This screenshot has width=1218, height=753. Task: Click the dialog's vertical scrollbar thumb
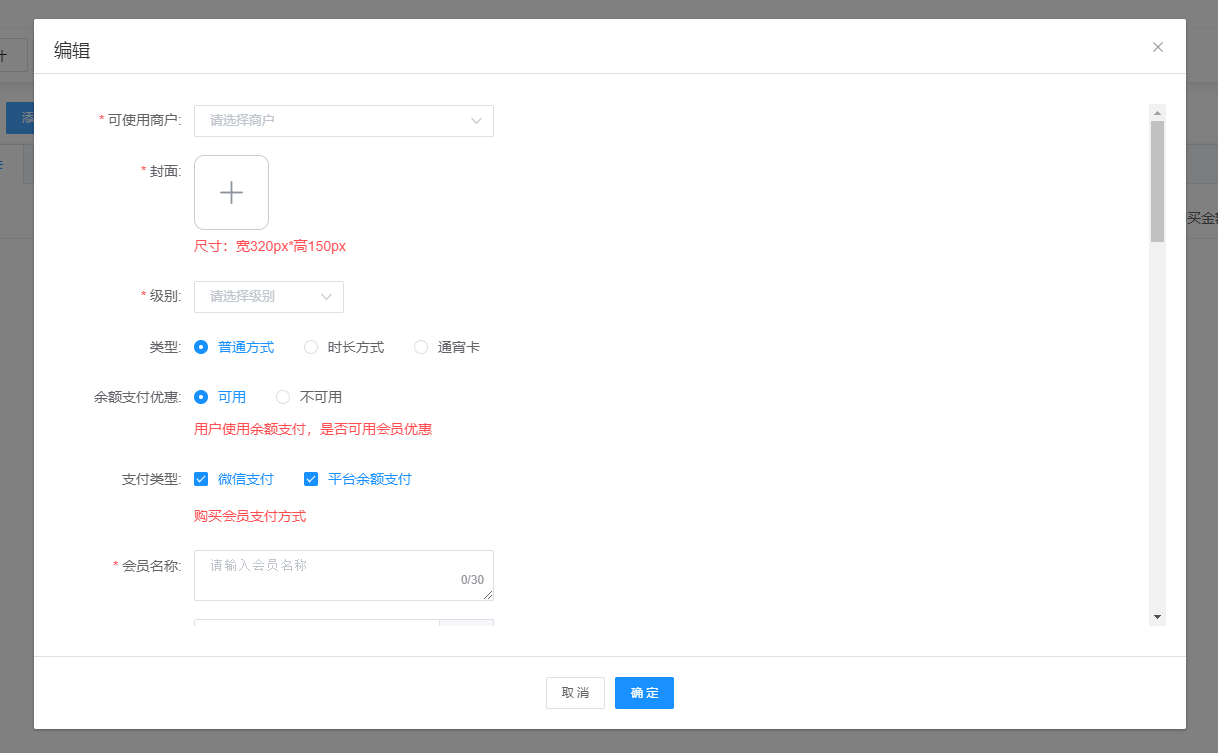[1158, 180]
